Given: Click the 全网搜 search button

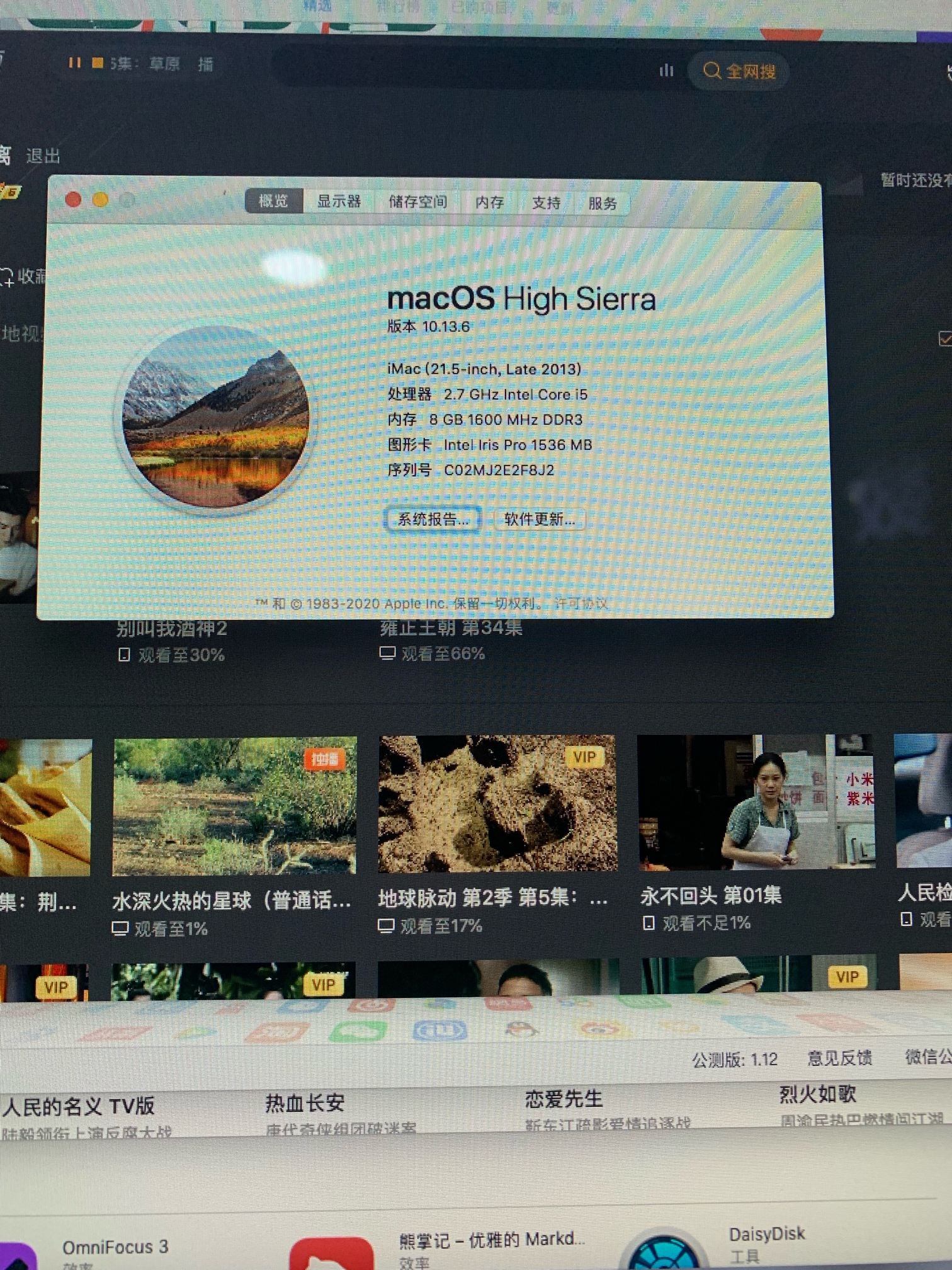Looking at the screenshot, I should [x=739, y=71].
